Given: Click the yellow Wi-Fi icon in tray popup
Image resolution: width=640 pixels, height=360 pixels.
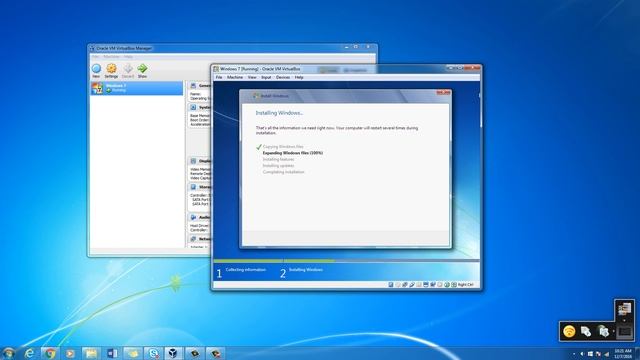Looking at the screenshot, I should pos(569,331).
